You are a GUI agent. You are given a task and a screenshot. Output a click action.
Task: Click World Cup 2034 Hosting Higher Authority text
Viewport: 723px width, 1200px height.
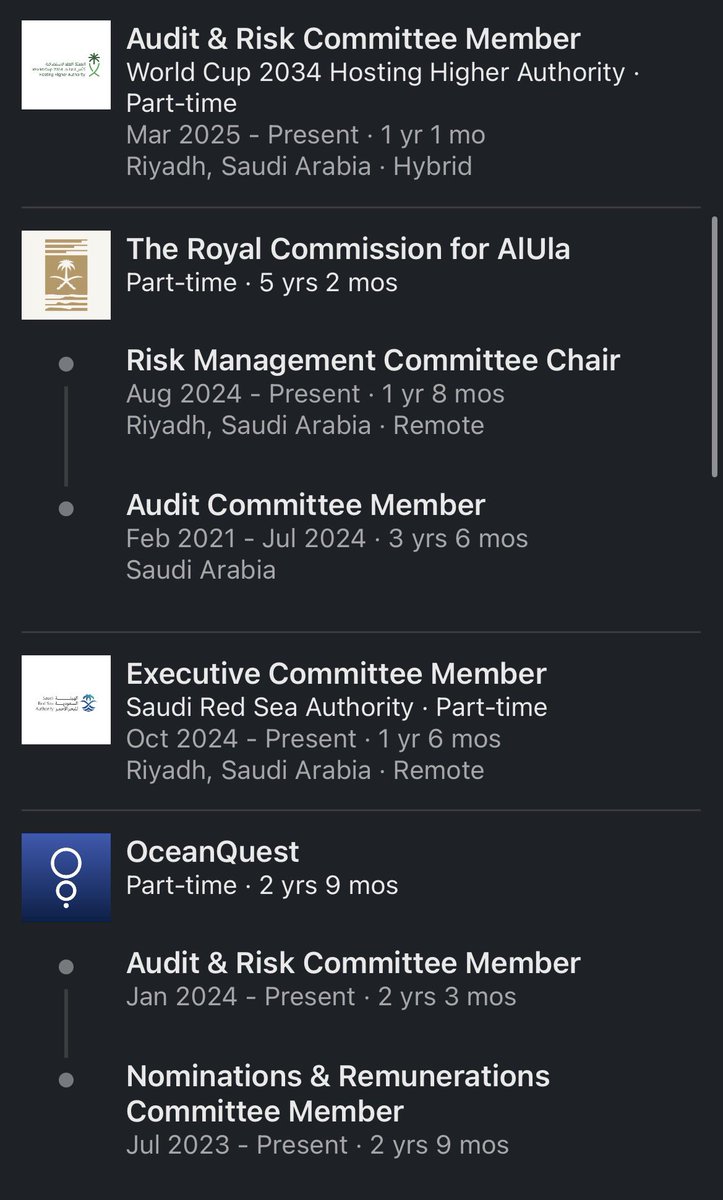pos(375,72)
